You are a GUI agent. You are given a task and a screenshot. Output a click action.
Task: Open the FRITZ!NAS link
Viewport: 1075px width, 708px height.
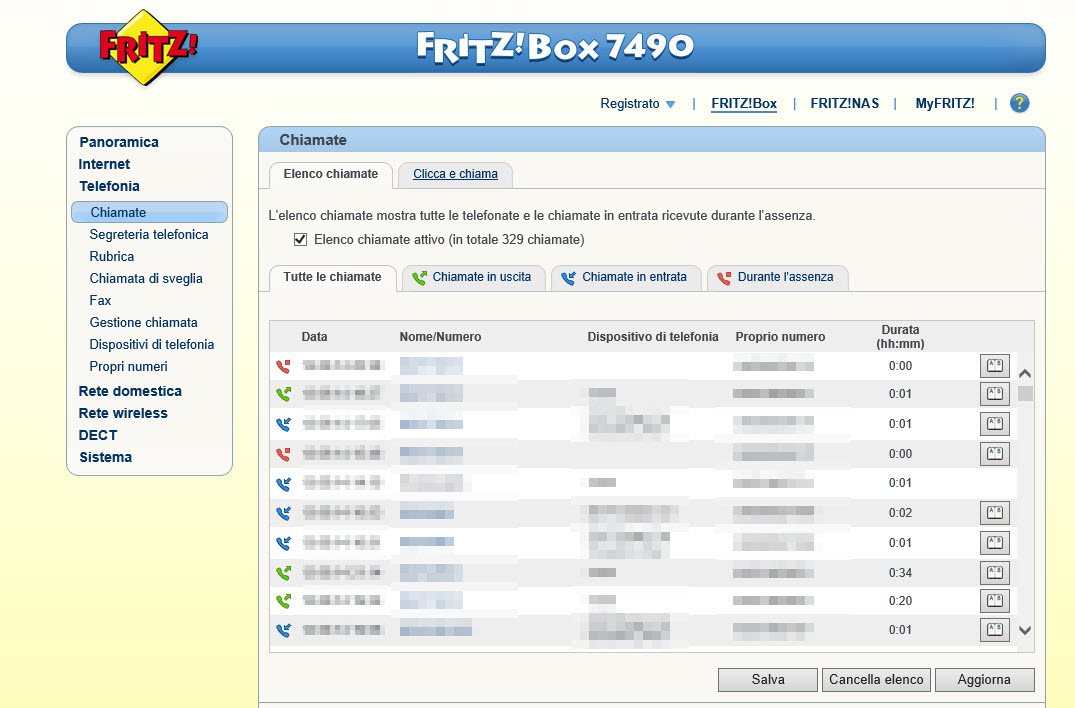pyautogui.click(x=845, y=103)
